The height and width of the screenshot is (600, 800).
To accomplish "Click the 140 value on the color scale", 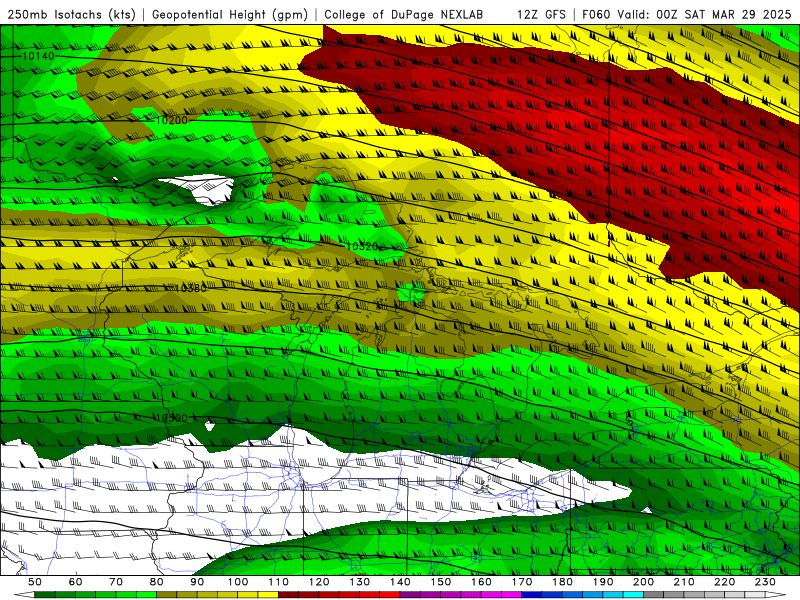I will [400, 582].
